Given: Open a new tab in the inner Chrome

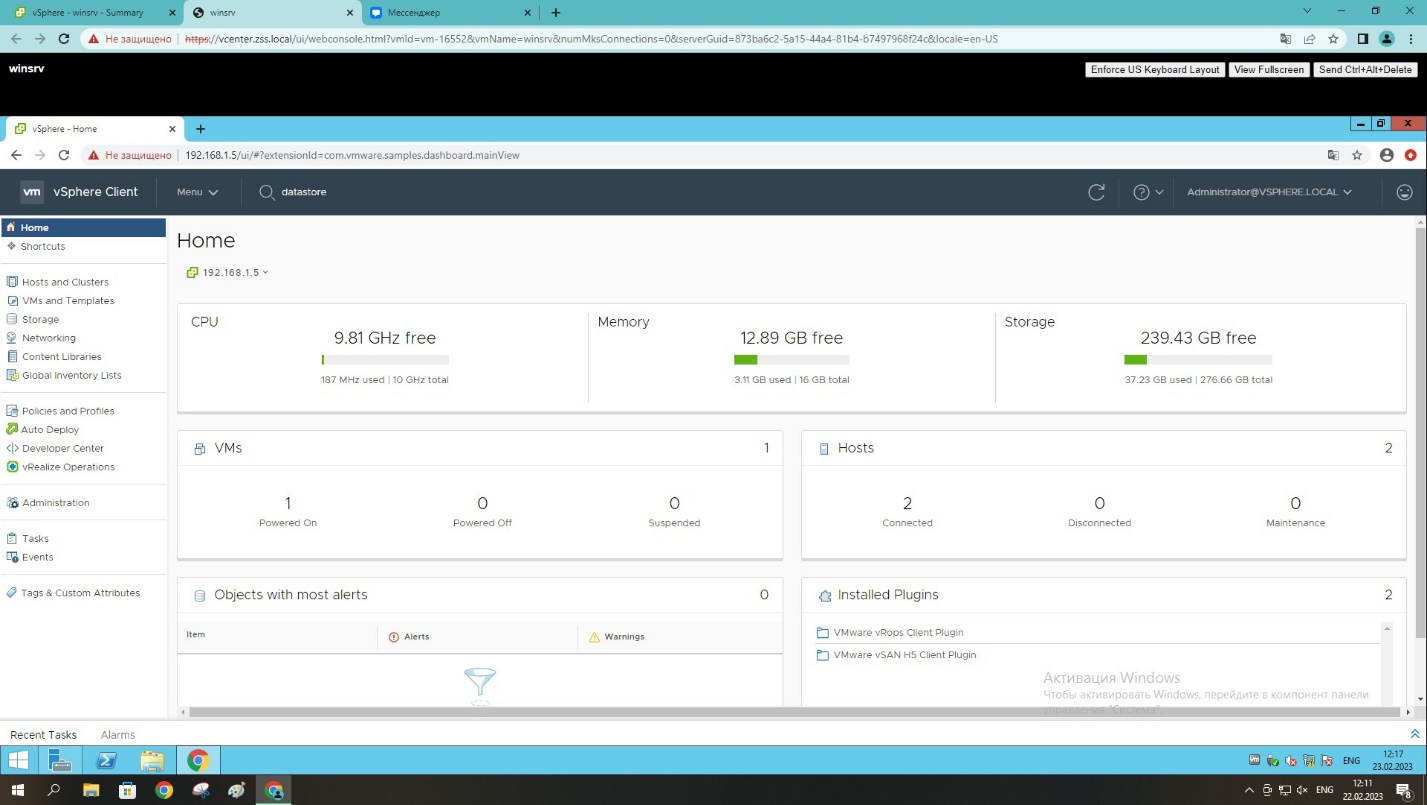Looking at the screenshot, I should click(200, 129).
